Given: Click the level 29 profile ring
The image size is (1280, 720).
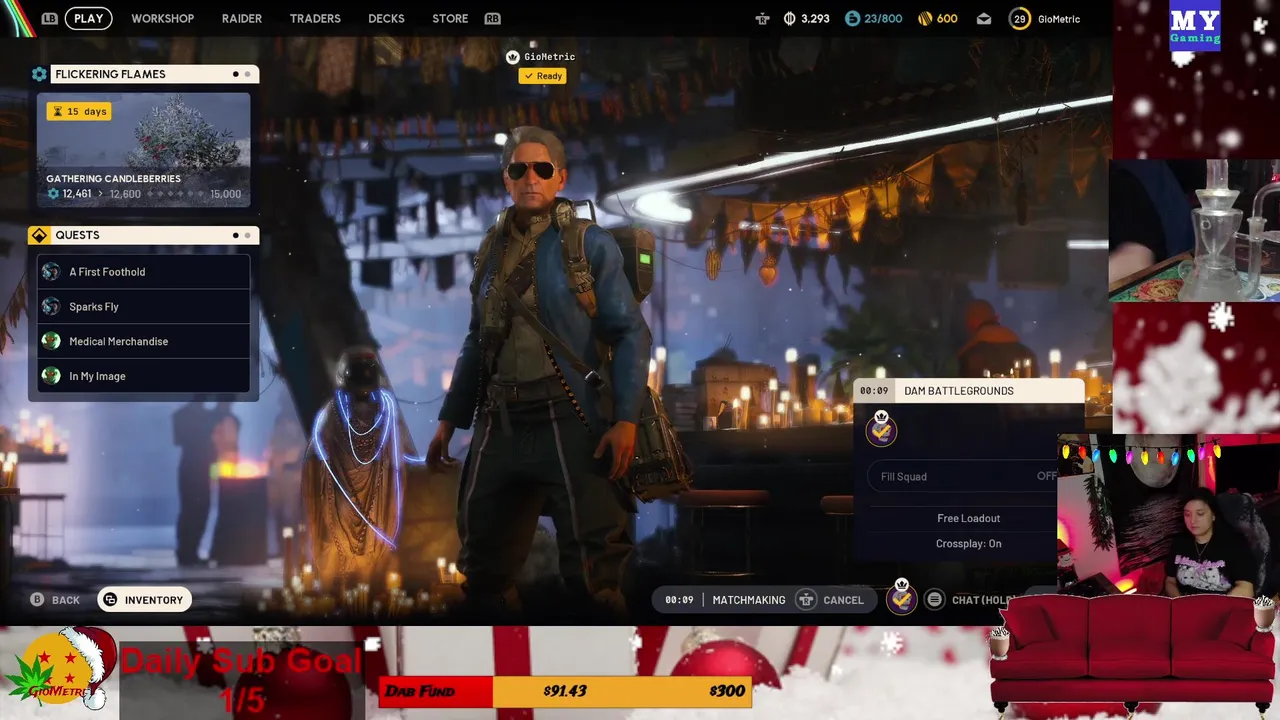Looking at the screenshot, I should pos(1019,18).
